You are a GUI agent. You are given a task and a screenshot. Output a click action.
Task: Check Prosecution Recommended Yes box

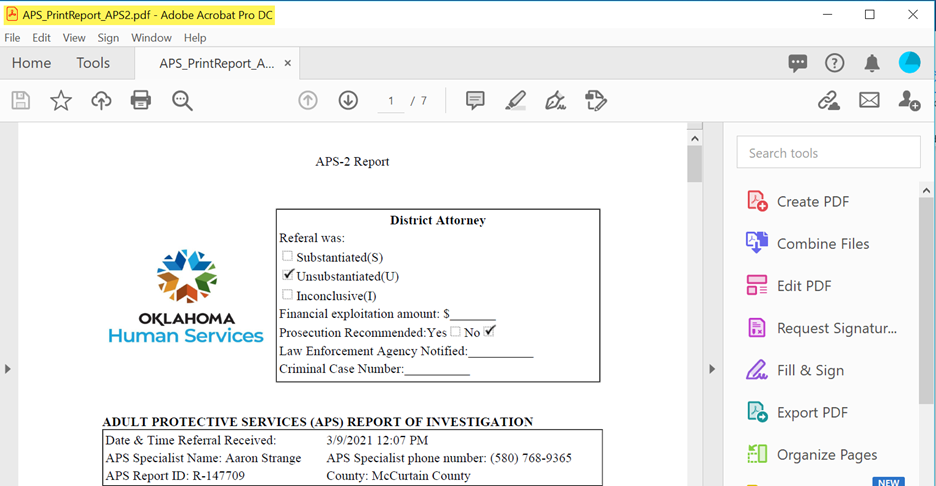pyautogui.click(x=455, y=331)
